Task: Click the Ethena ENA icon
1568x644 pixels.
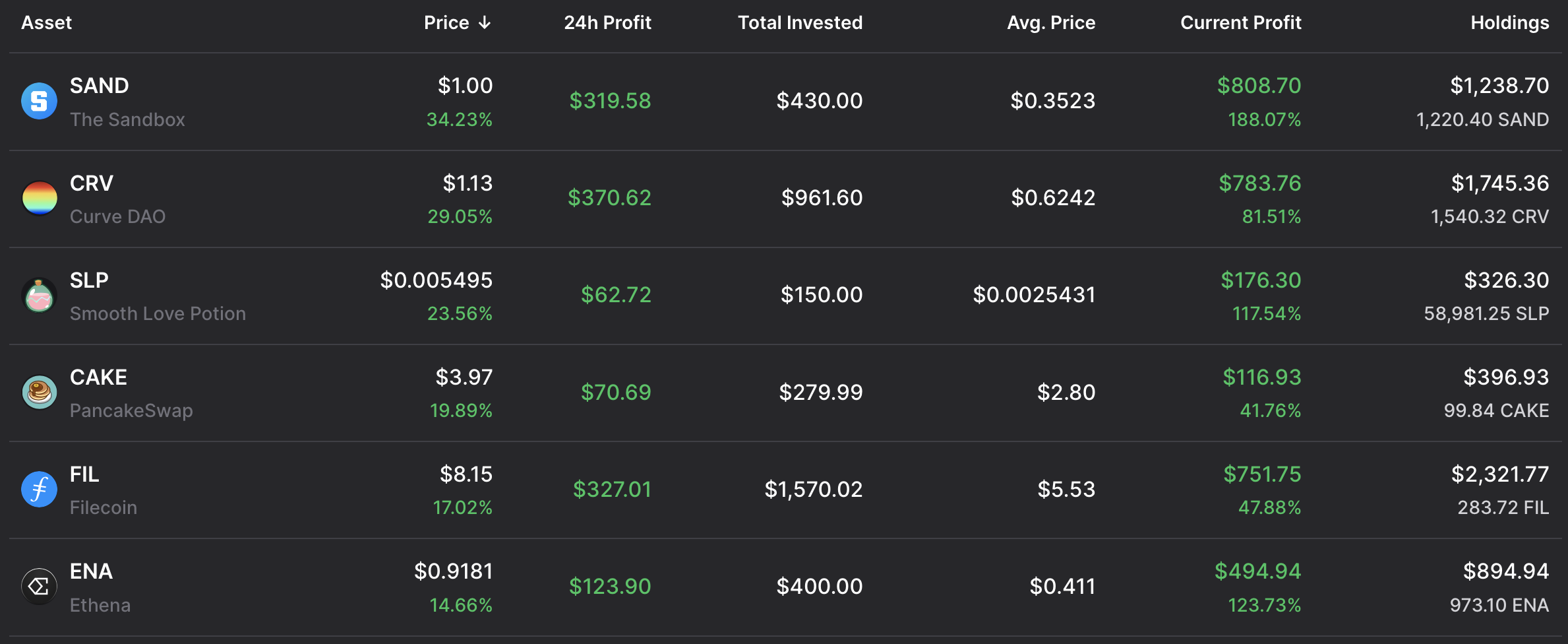Action: pos(39,586)
